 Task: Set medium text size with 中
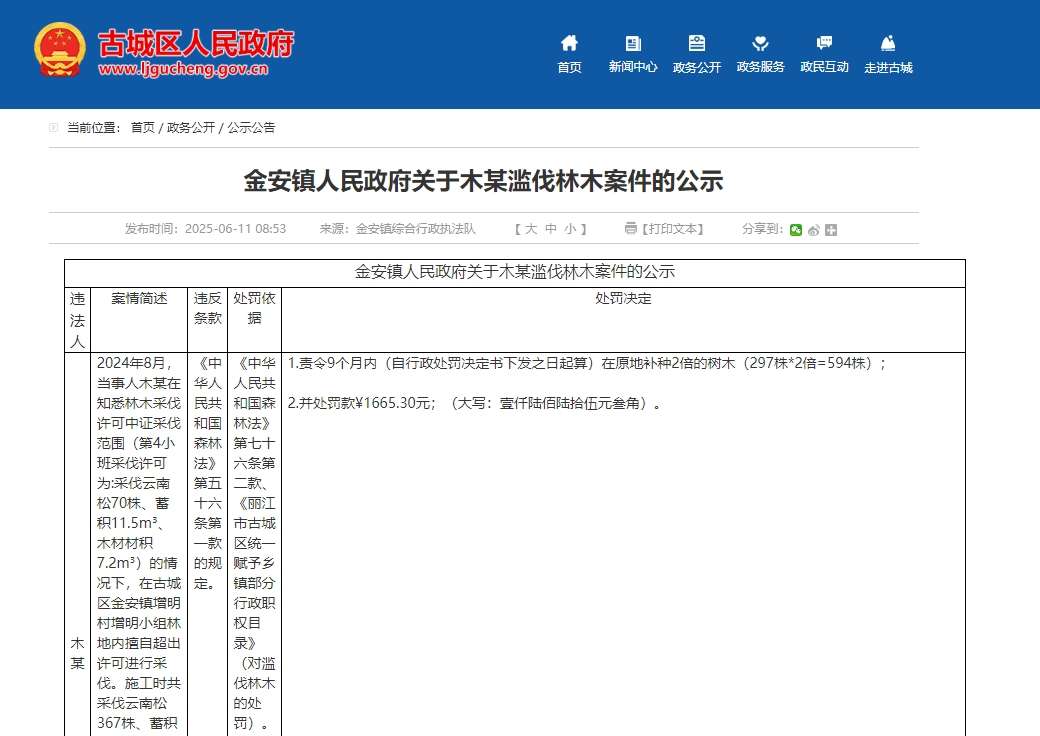coord(550,228)
